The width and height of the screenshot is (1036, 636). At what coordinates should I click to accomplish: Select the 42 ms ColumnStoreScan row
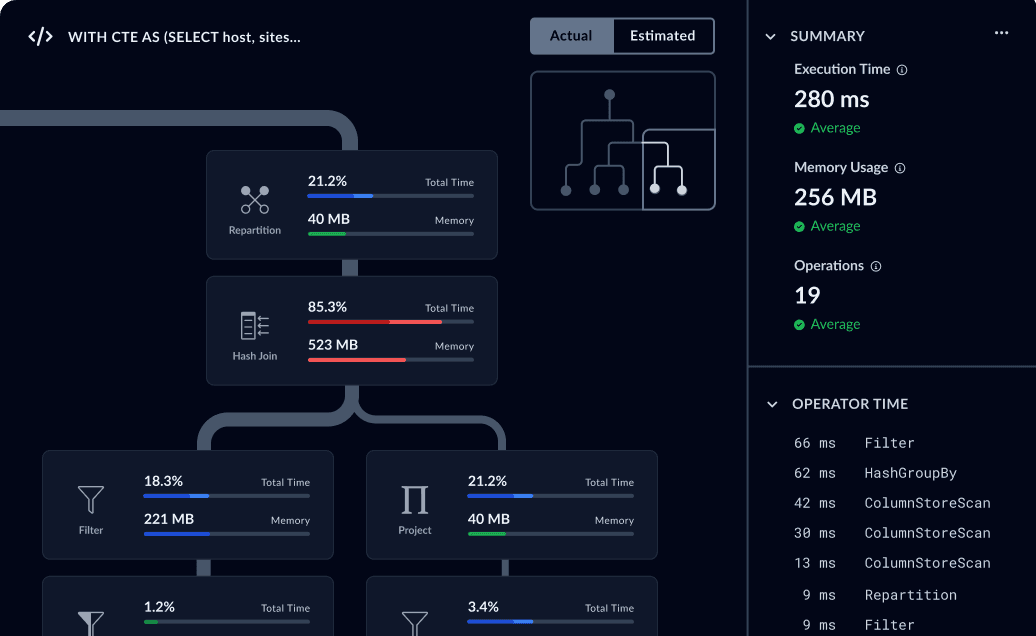[x=892, y=503]
